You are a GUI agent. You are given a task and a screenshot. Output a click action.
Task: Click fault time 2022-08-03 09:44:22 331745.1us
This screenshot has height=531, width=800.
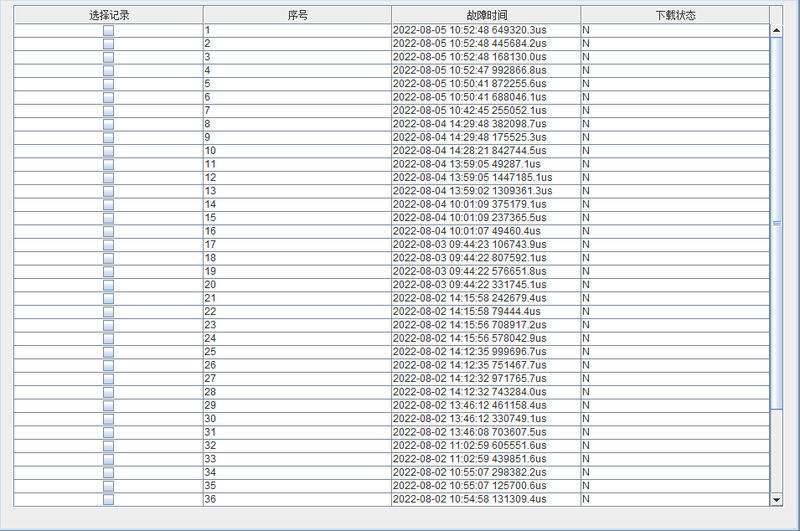point(486,285)
